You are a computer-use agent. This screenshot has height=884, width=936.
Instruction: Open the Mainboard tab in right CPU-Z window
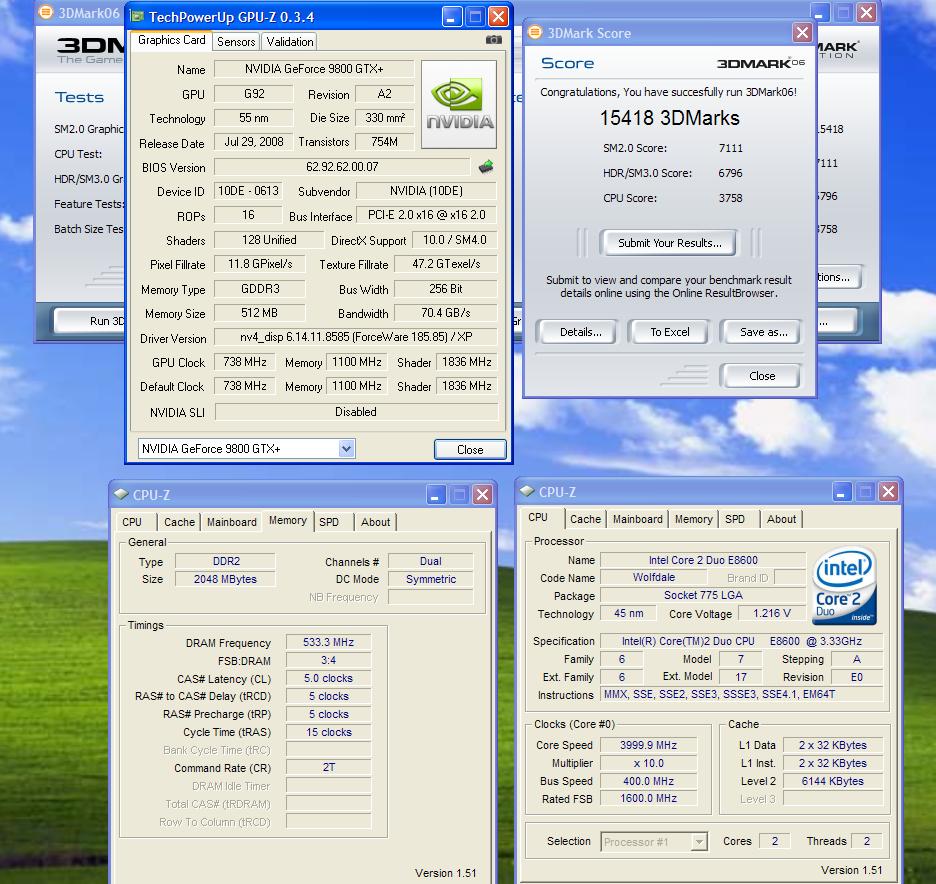(638, 519)
